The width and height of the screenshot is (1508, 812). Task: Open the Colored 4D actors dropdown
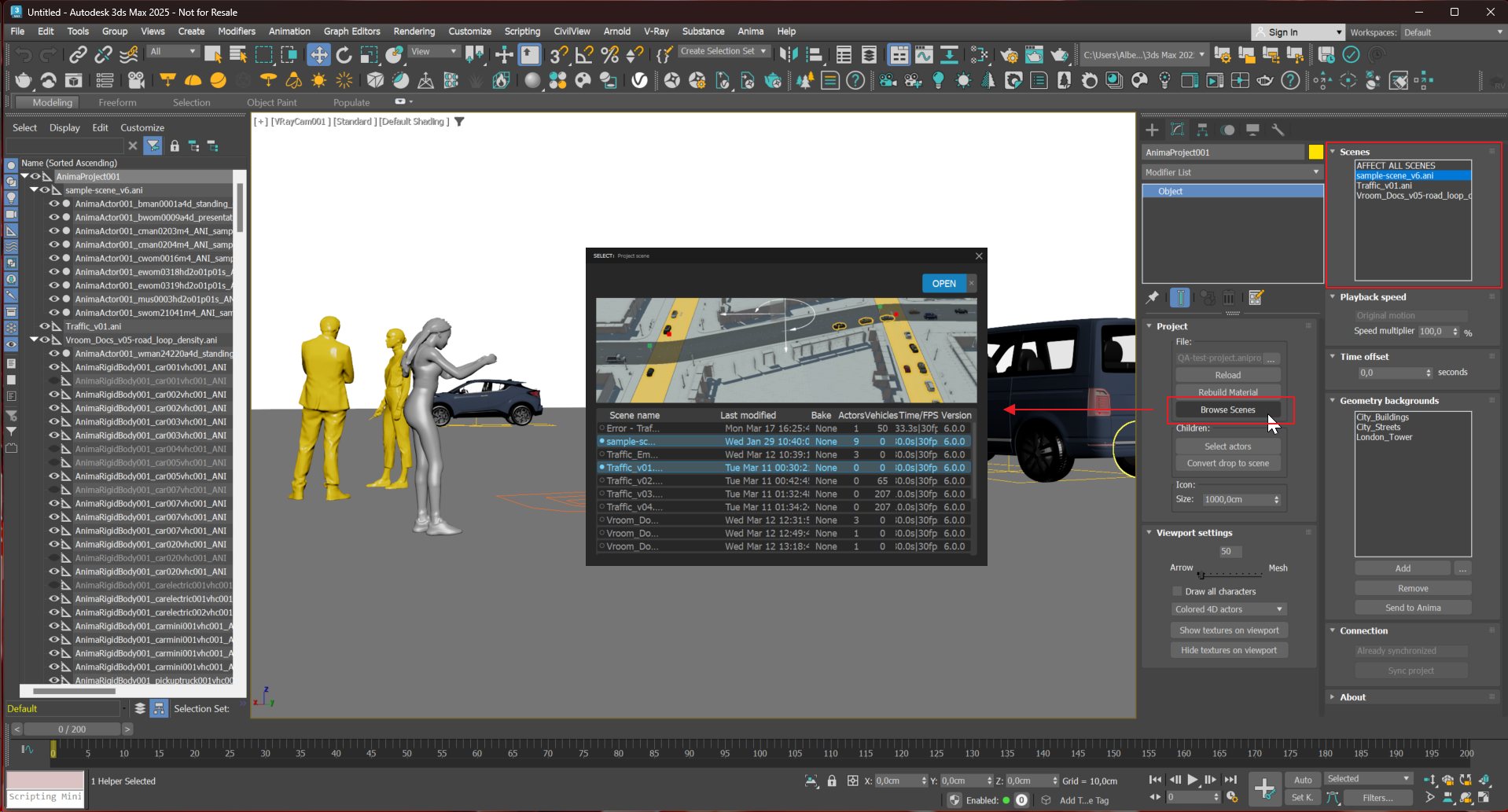[1229, 609]
